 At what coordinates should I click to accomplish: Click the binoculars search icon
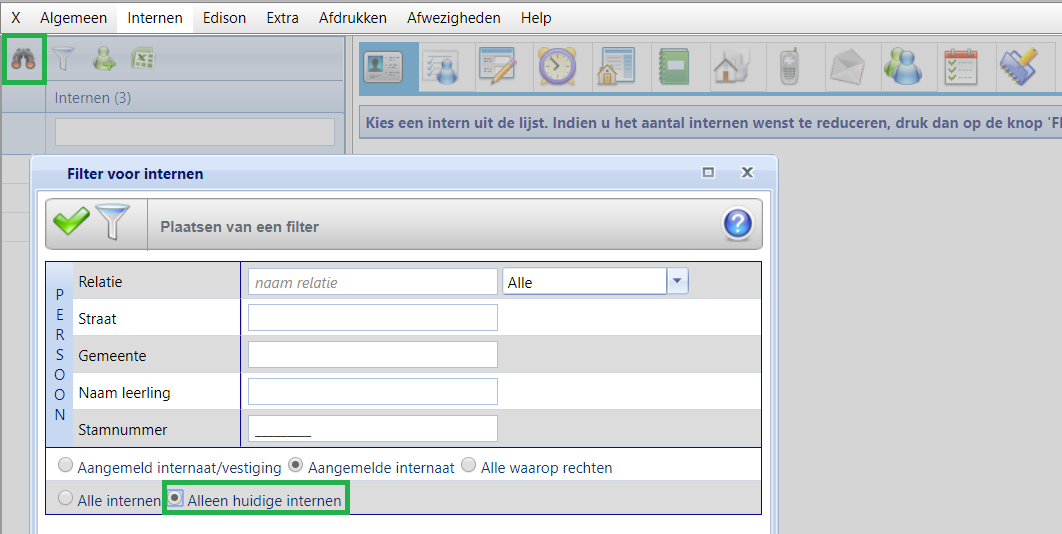tap(24, 60)
